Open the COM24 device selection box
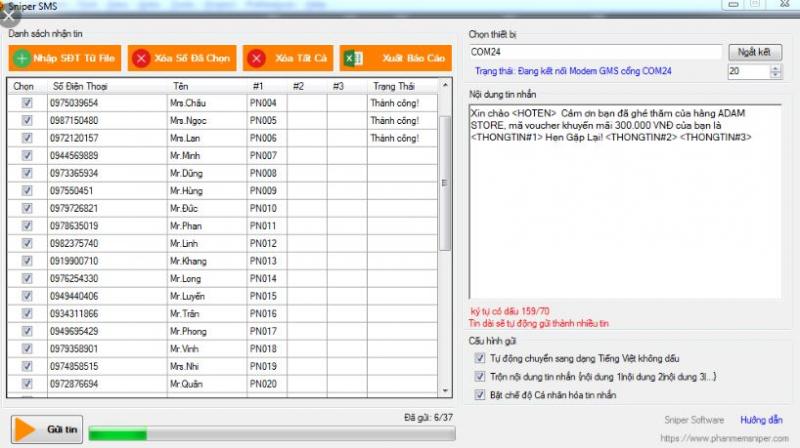The image size is (800, 448). coord(595,52)
